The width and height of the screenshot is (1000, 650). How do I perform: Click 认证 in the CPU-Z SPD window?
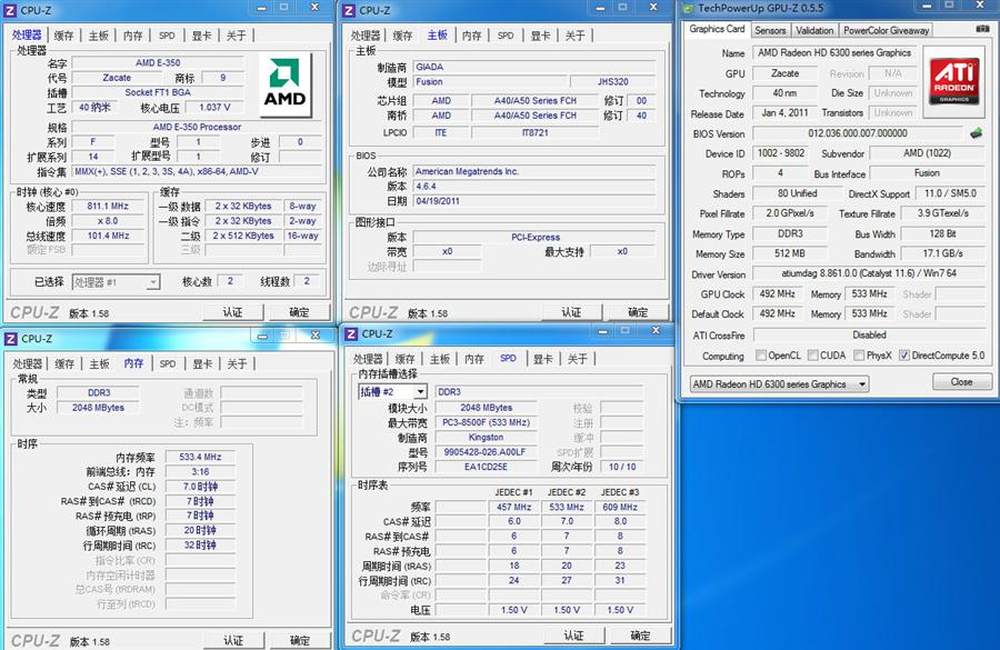573,636
